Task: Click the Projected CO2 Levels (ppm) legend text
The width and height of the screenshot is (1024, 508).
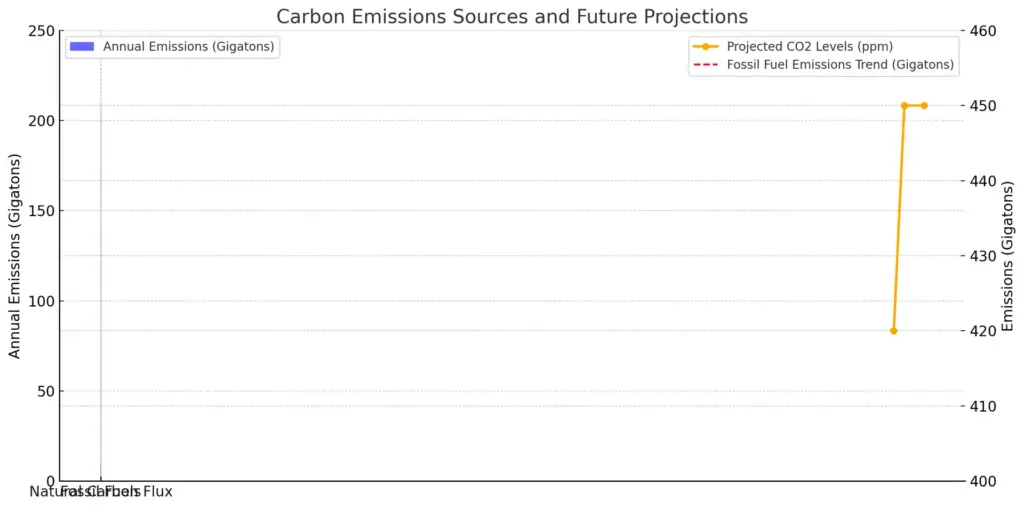Action: click(x=810, y=47)
